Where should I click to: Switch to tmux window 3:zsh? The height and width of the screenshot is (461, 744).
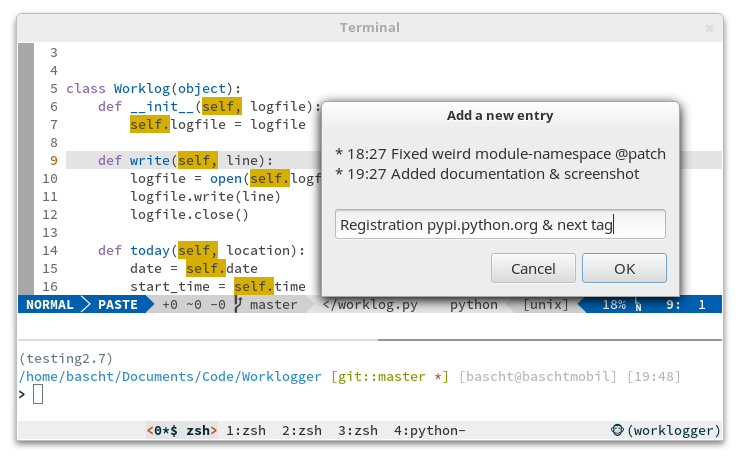358,431
